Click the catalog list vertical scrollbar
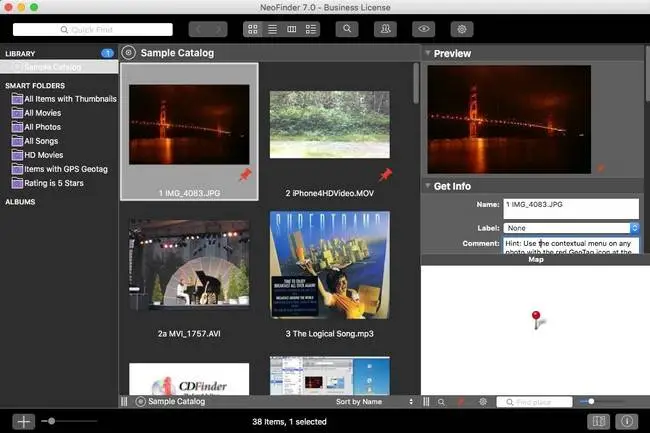 (x=416, y=83)
